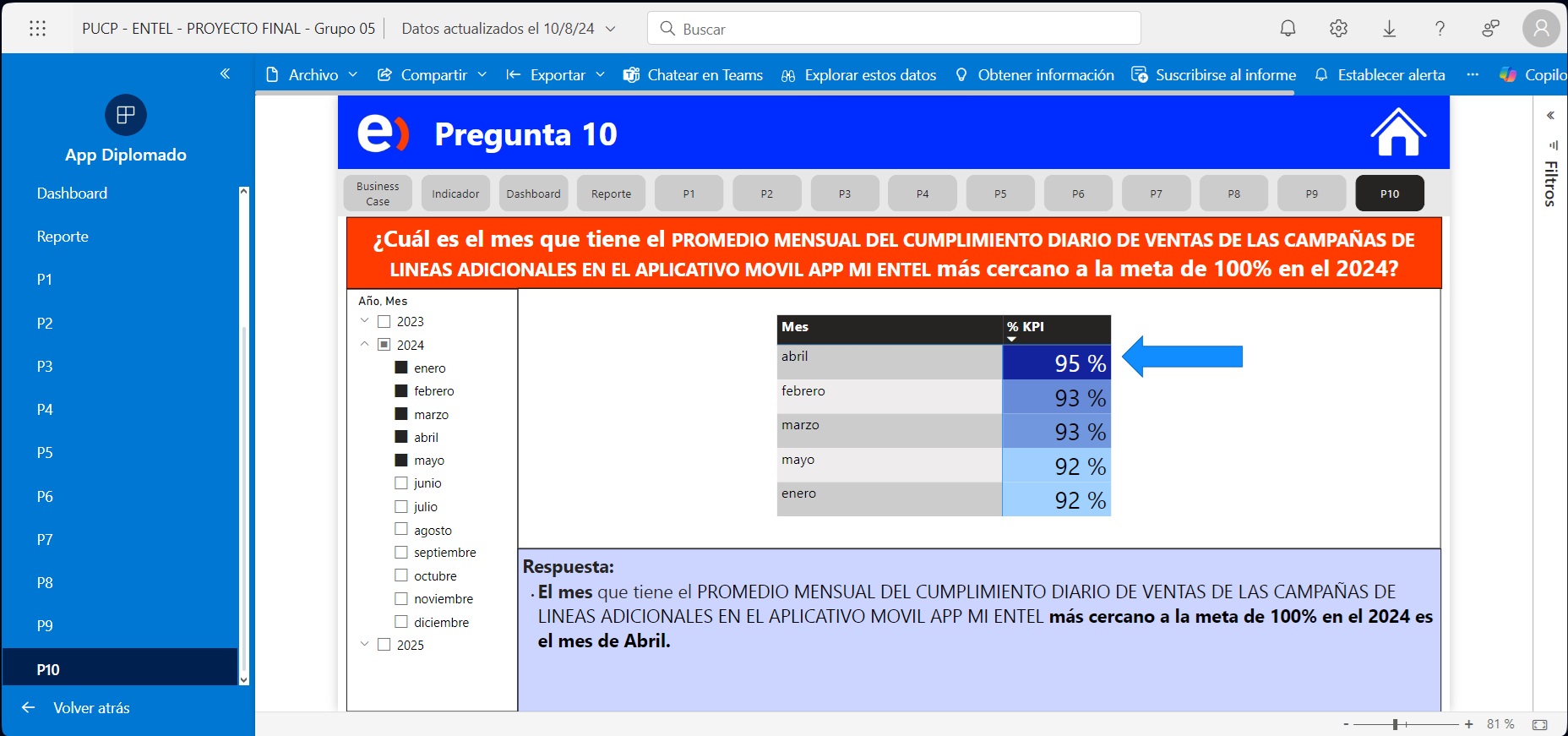Open the feedback people icon
1568x736 pixels.
(x=1490, y=29)
